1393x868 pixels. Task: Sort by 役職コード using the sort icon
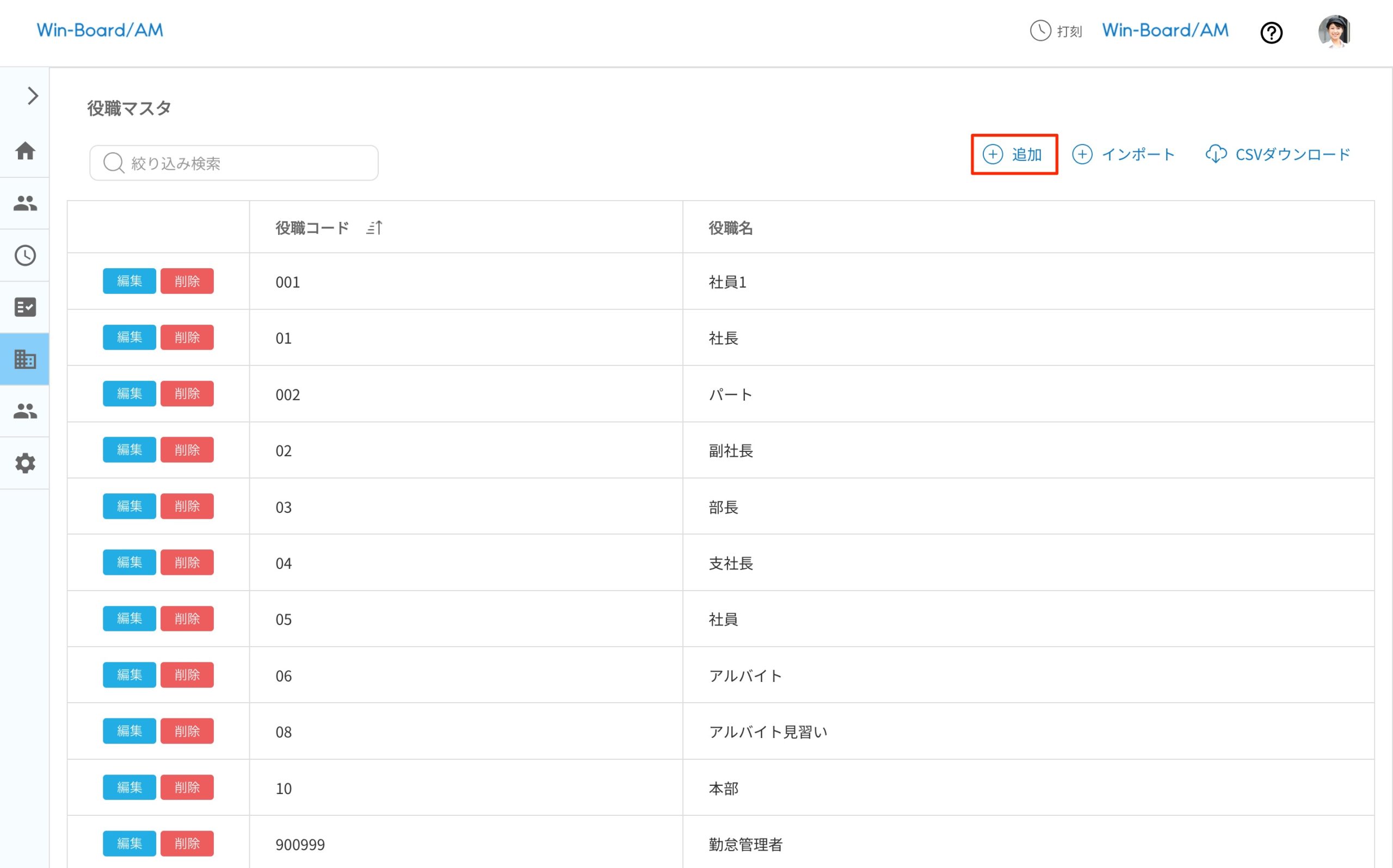374,228
